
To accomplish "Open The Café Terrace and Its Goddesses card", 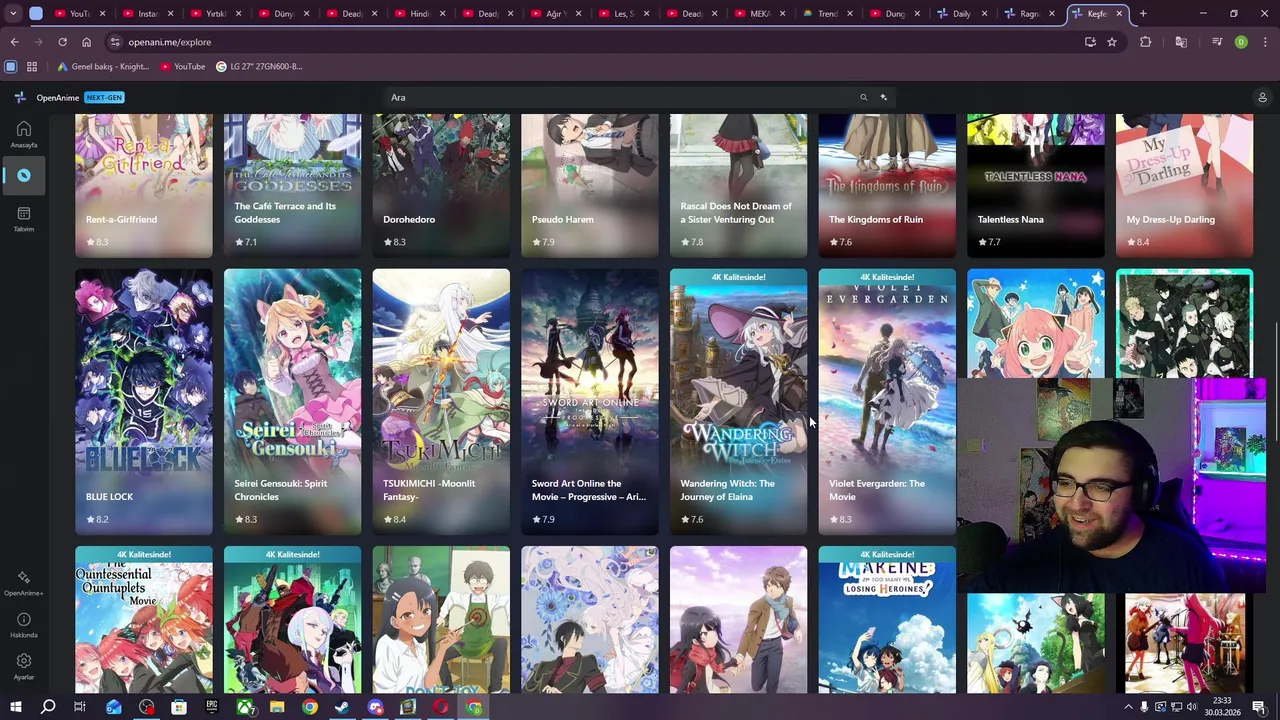I will (x=292, y=185).
